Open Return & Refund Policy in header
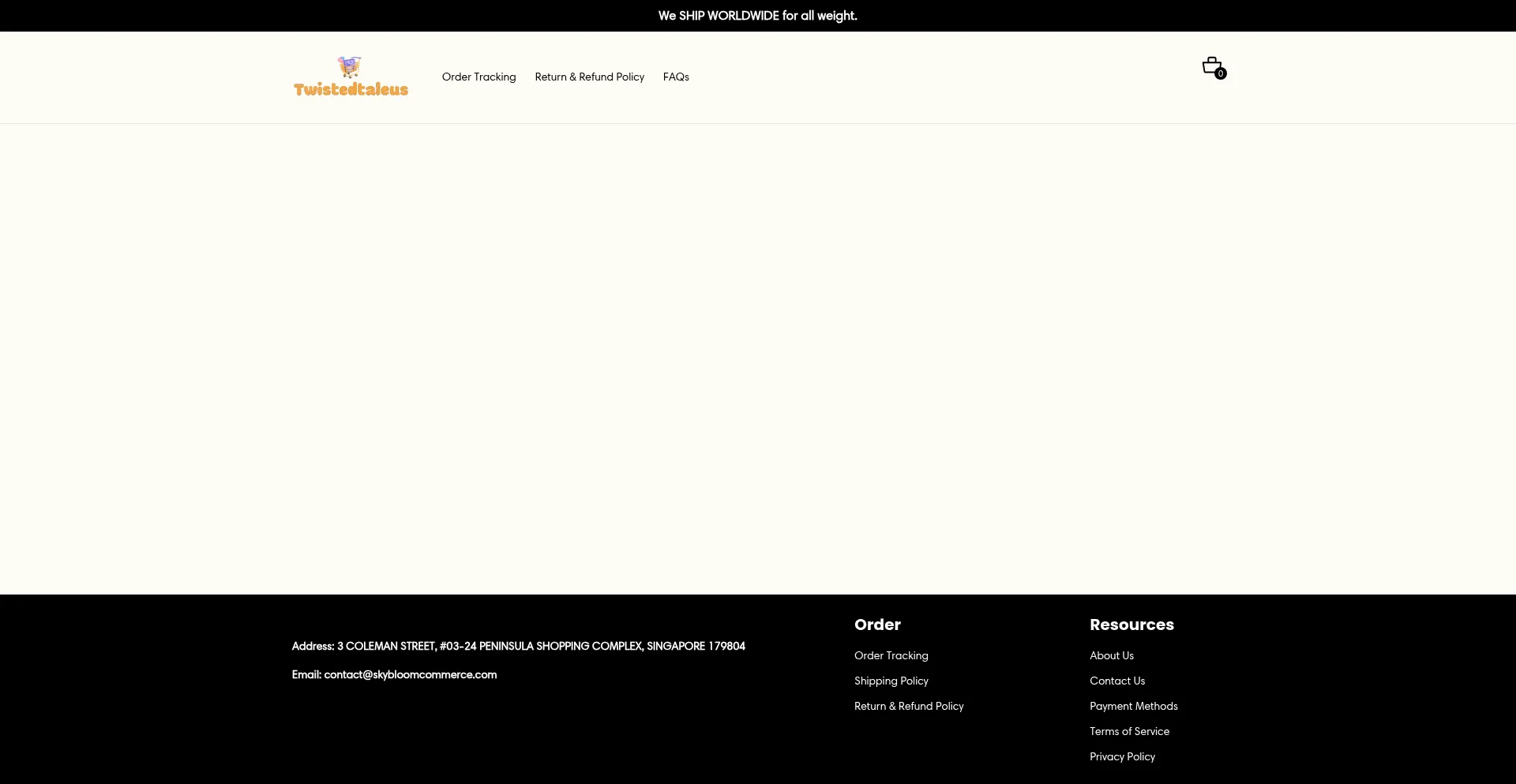Viewport: 1516px width, 784px height. pyautogui.click(x=589, y=77)
